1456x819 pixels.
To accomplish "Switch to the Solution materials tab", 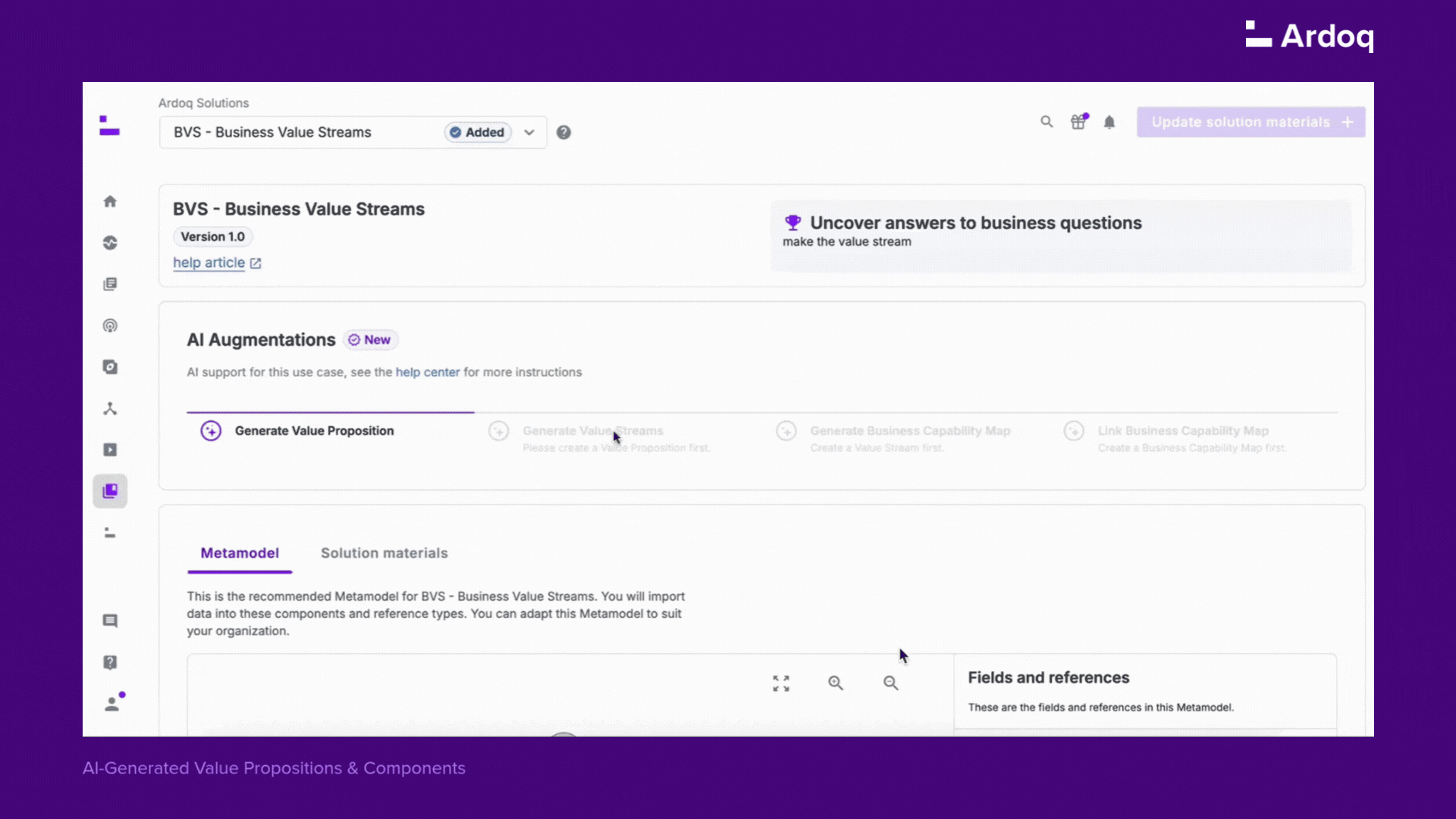I will point(384,554).
